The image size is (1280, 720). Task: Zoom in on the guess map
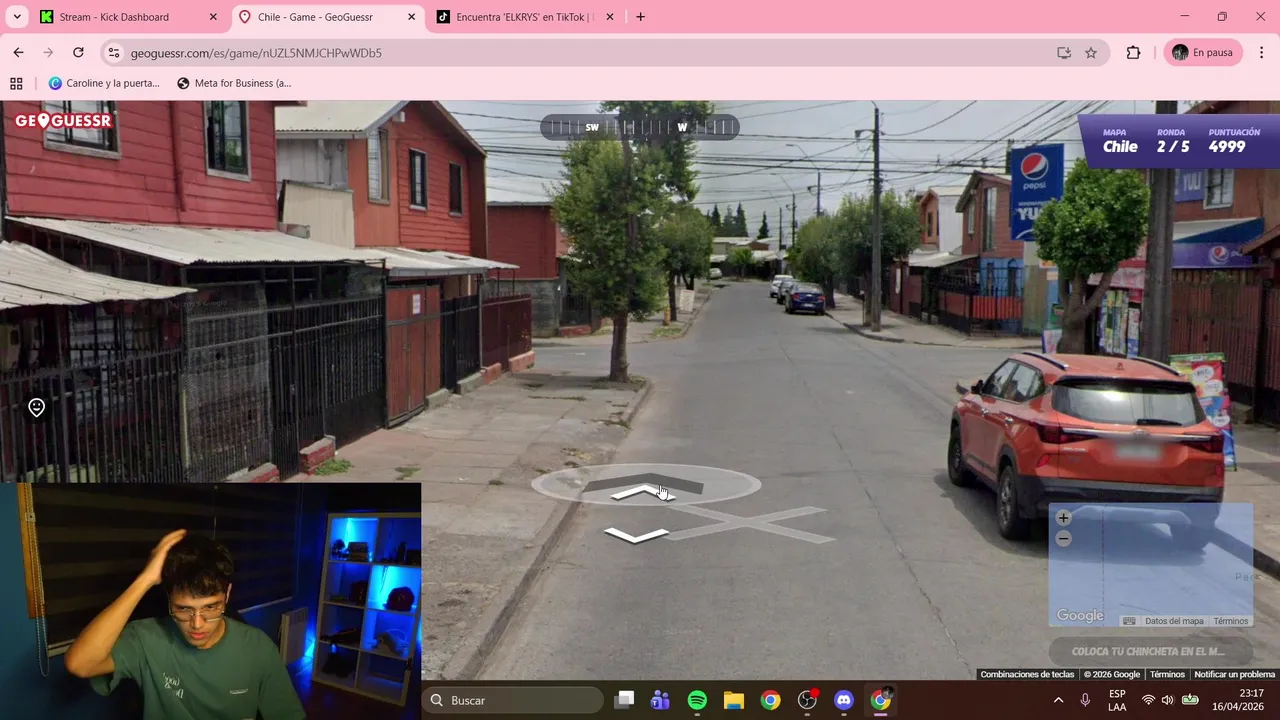pyautogui.click(x=1063, y=518)
